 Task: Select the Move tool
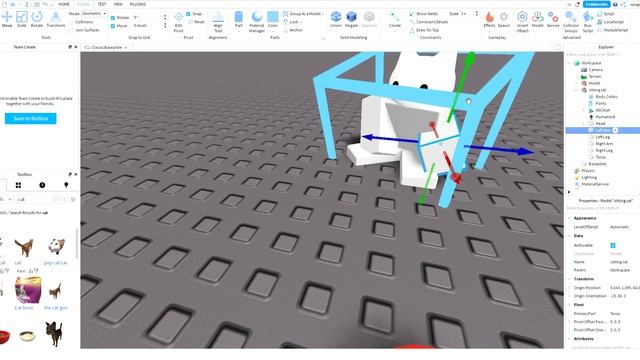coord(7,20)
